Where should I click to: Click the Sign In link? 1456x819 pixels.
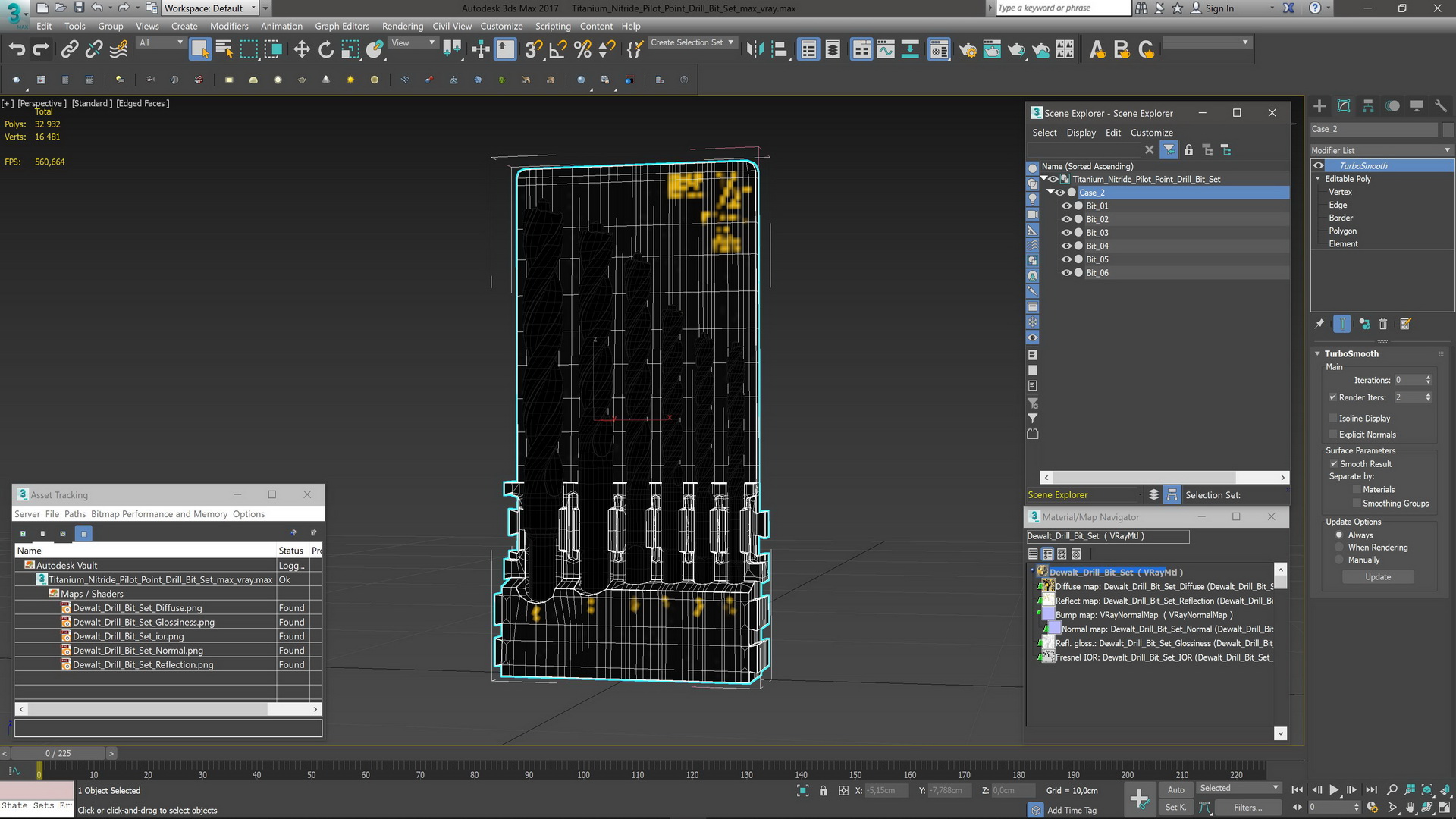(x=1219, y=8)
